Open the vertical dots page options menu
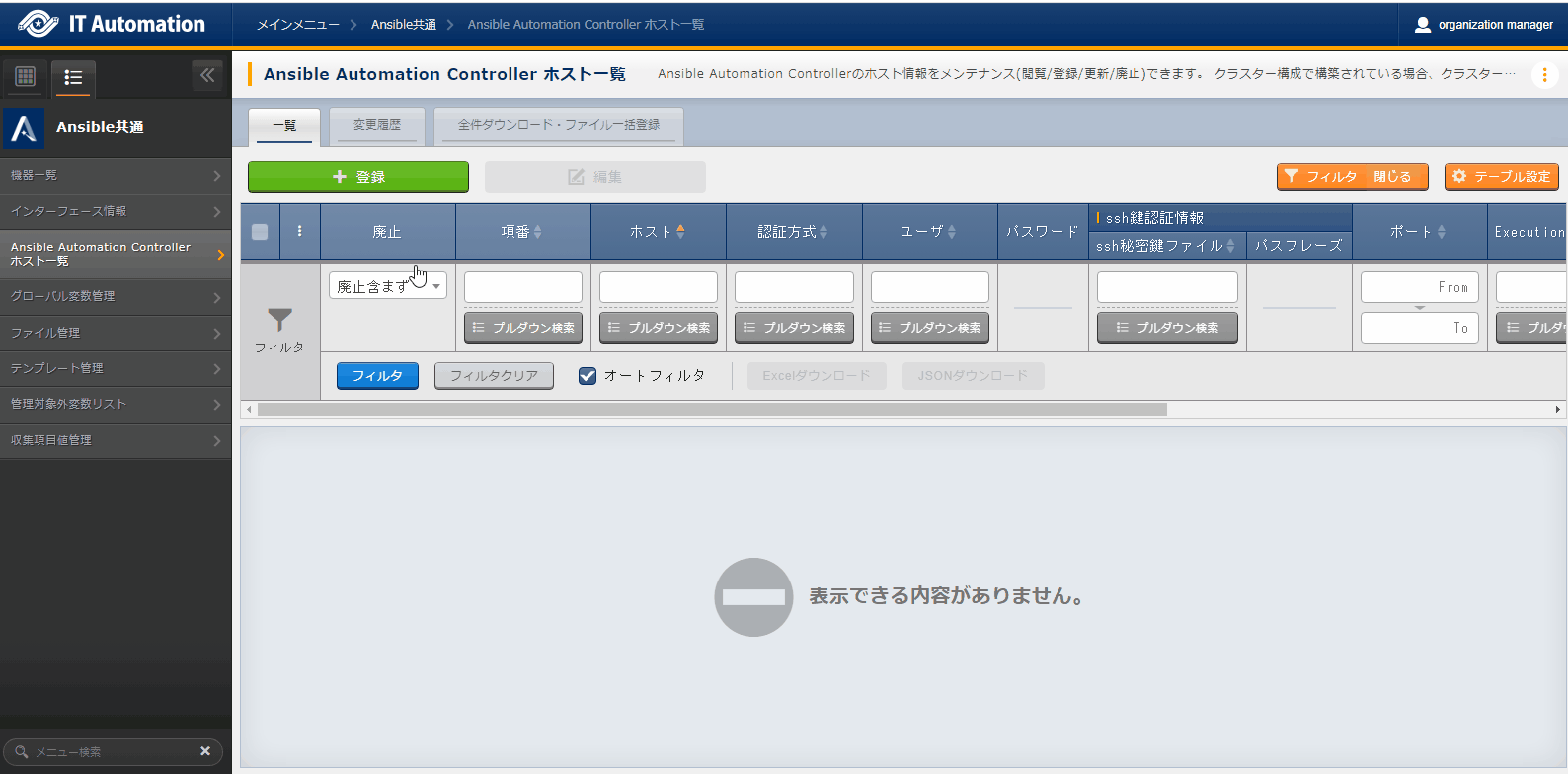The image size is (1568, 774). 1544,75
